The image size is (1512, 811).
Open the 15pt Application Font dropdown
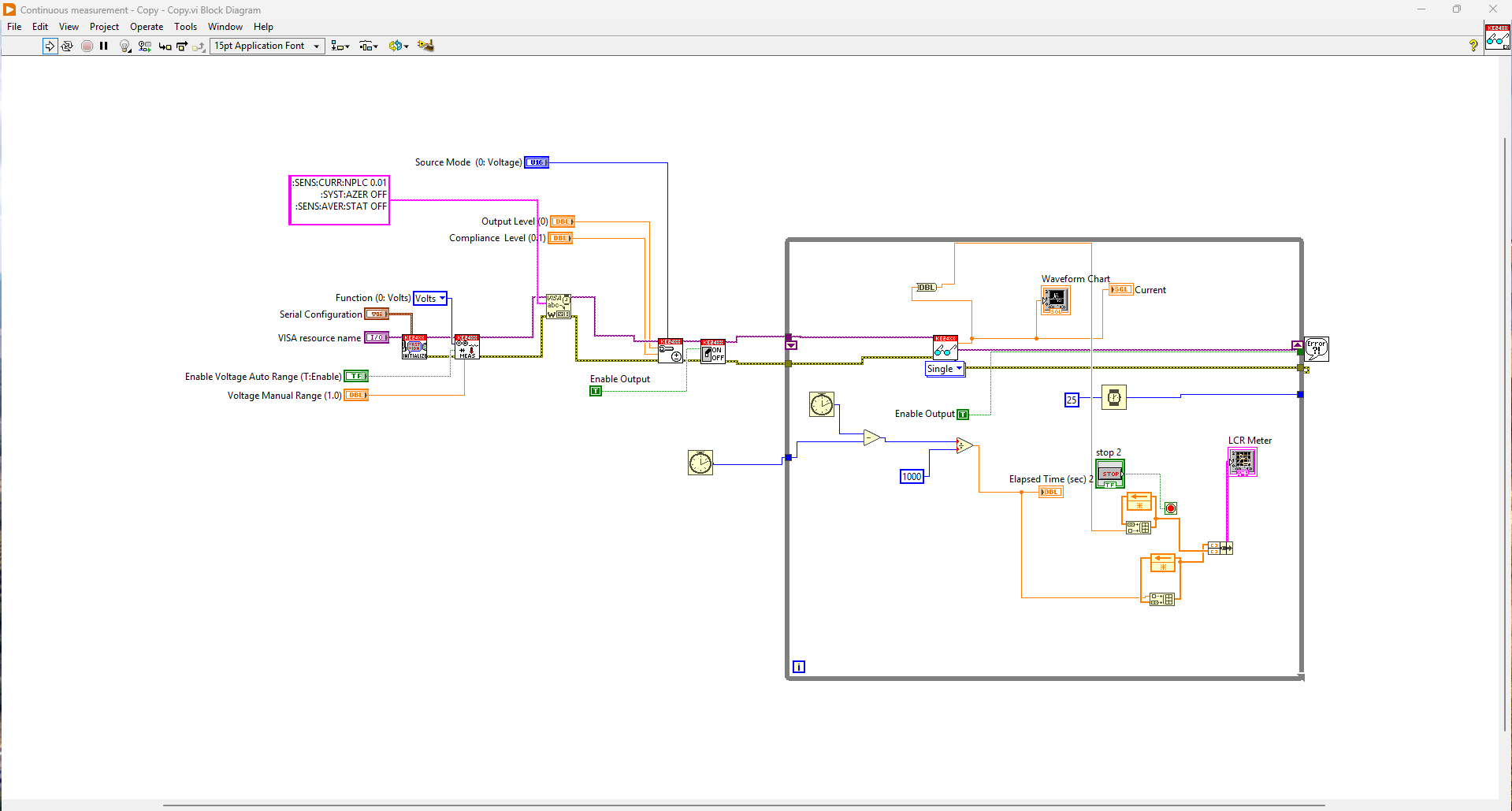[267, 46]
